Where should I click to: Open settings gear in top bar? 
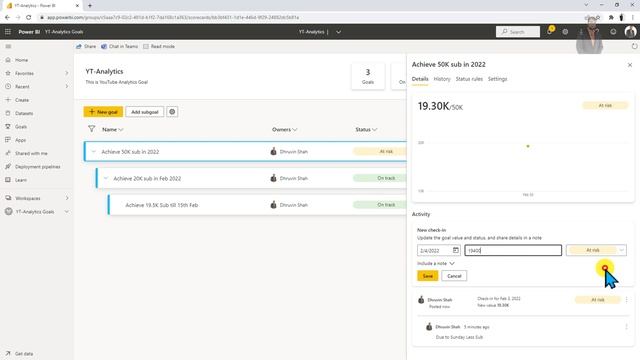point(565,31)
